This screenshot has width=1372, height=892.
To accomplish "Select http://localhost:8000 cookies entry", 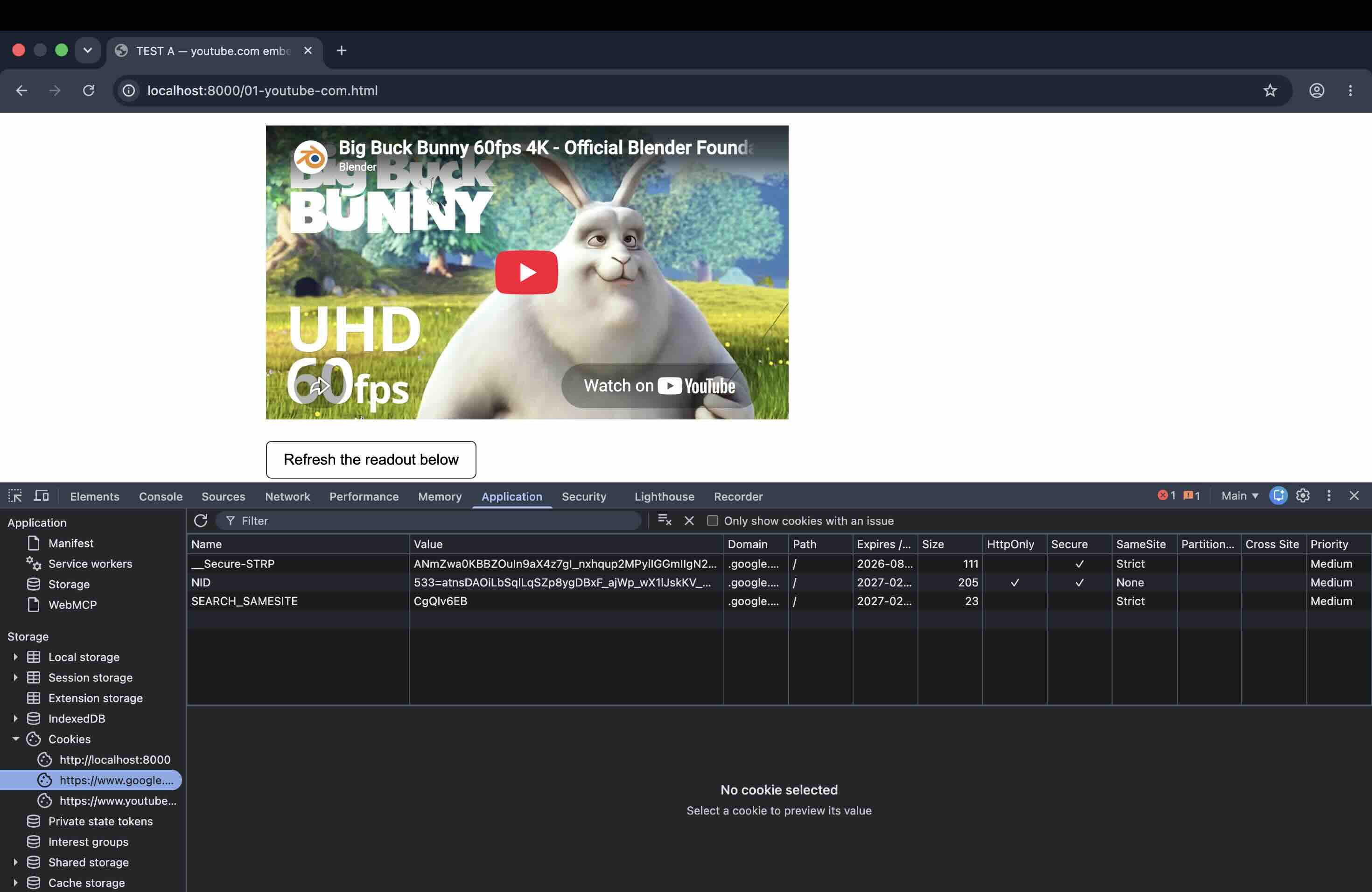I will (115, 760).
